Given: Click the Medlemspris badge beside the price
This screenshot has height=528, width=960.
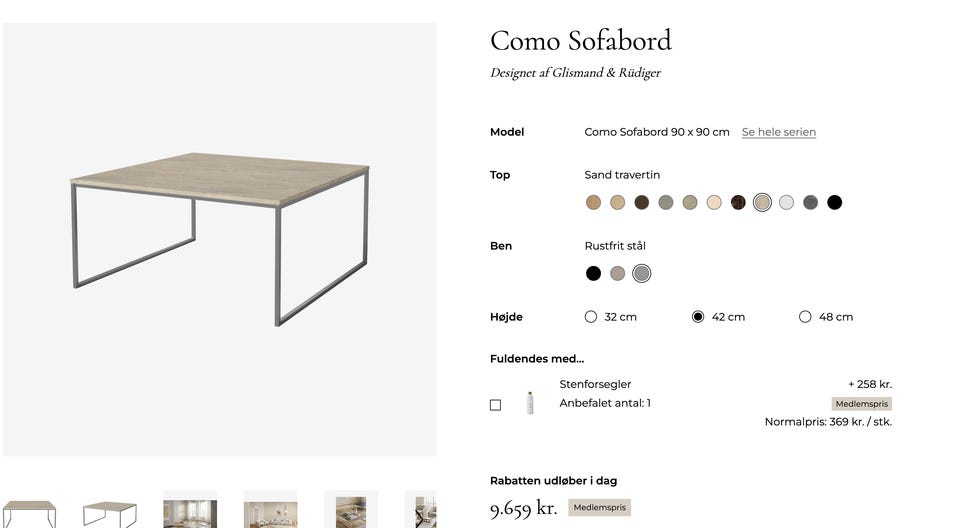Looking at the screenshot, I should coord(599,508).
